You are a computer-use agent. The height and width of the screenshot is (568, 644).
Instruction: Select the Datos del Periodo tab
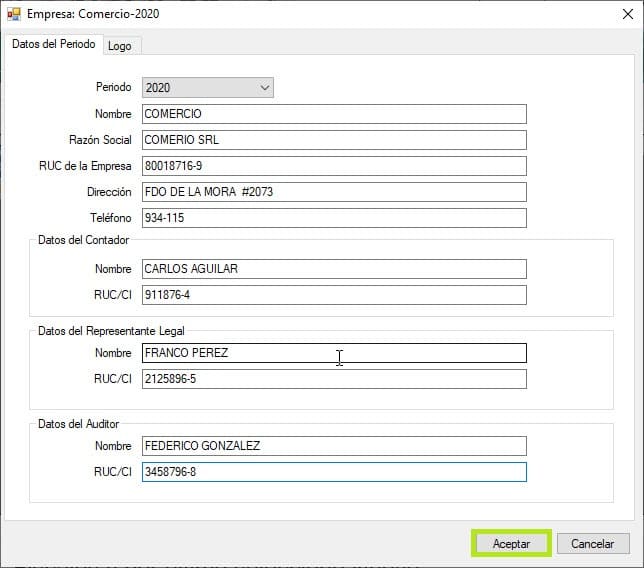[x=54, y=45]
